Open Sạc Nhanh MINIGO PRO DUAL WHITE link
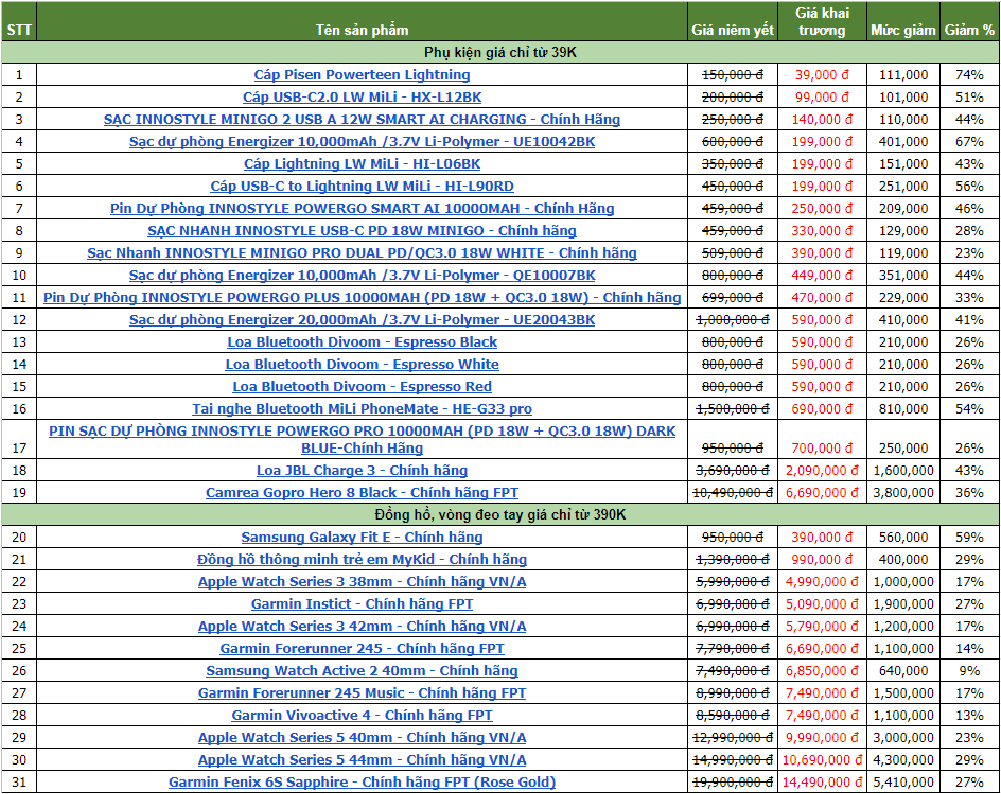The height and width of the screenshot is (794, 1001). [362, 253]
